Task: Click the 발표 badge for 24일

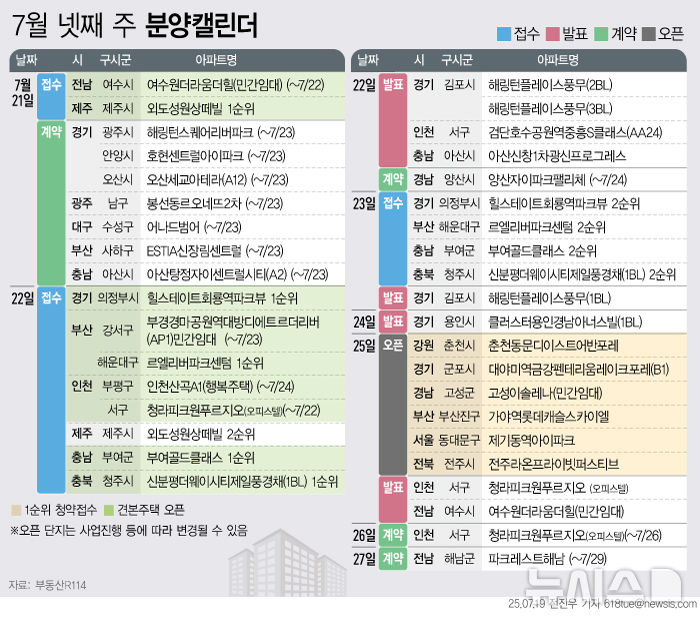Action: coord(392,322)
